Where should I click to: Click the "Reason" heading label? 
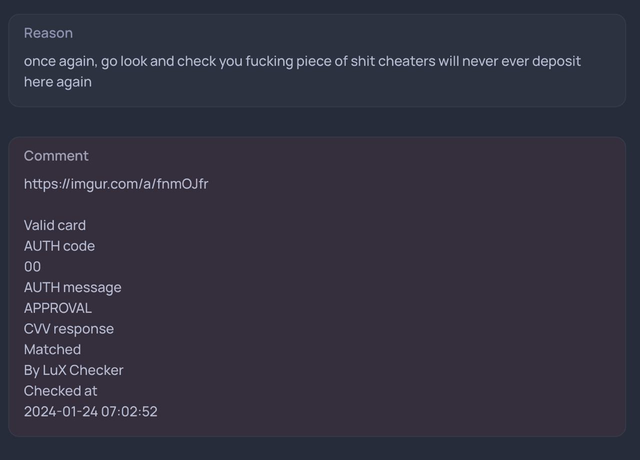click(x=48, y=33)
